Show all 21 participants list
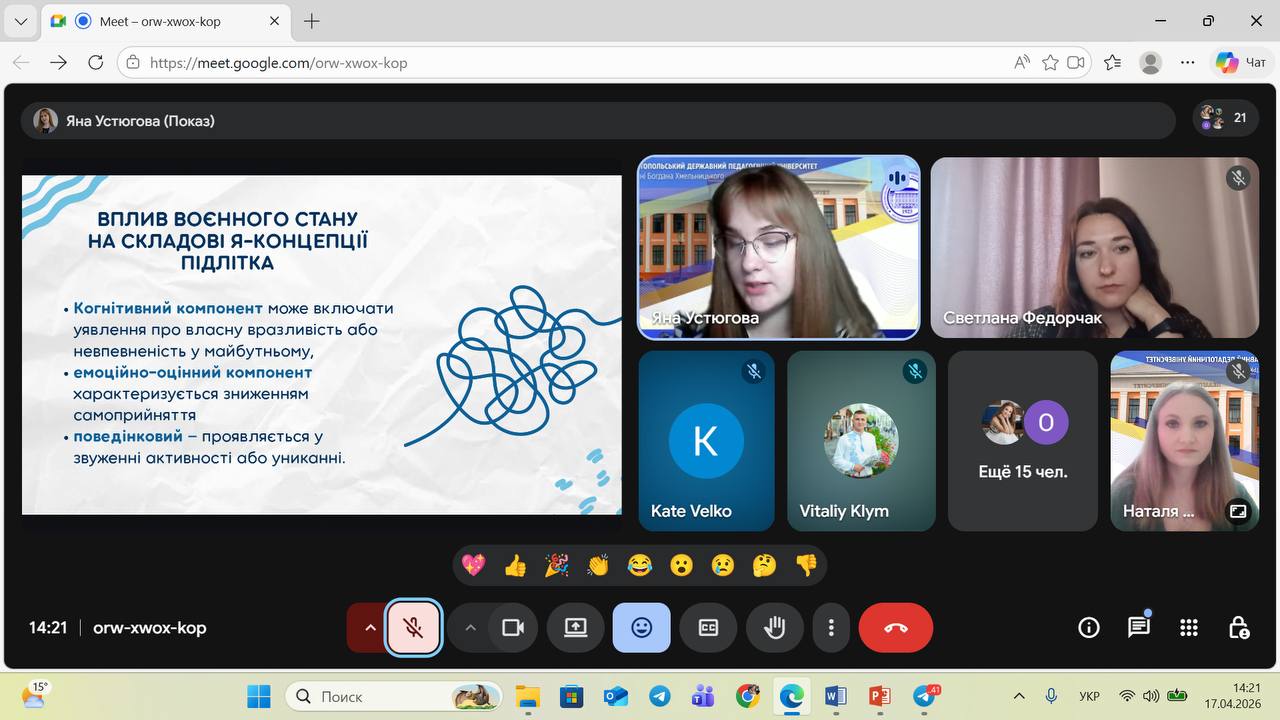The height and width of the screenshot is (720, 1280). coord(1226,118)
